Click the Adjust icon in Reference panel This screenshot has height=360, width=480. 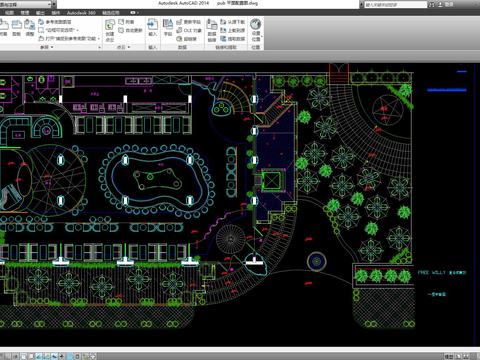[x=30, y=28]
